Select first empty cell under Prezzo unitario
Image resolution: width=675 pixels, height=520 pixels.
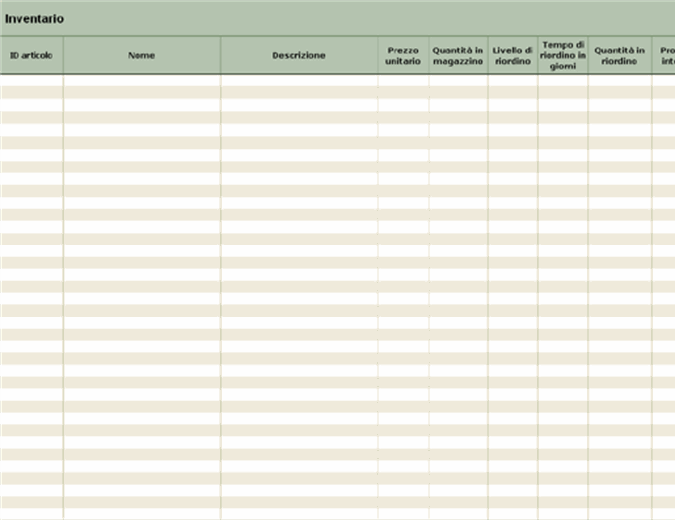[x=403, y=80]
